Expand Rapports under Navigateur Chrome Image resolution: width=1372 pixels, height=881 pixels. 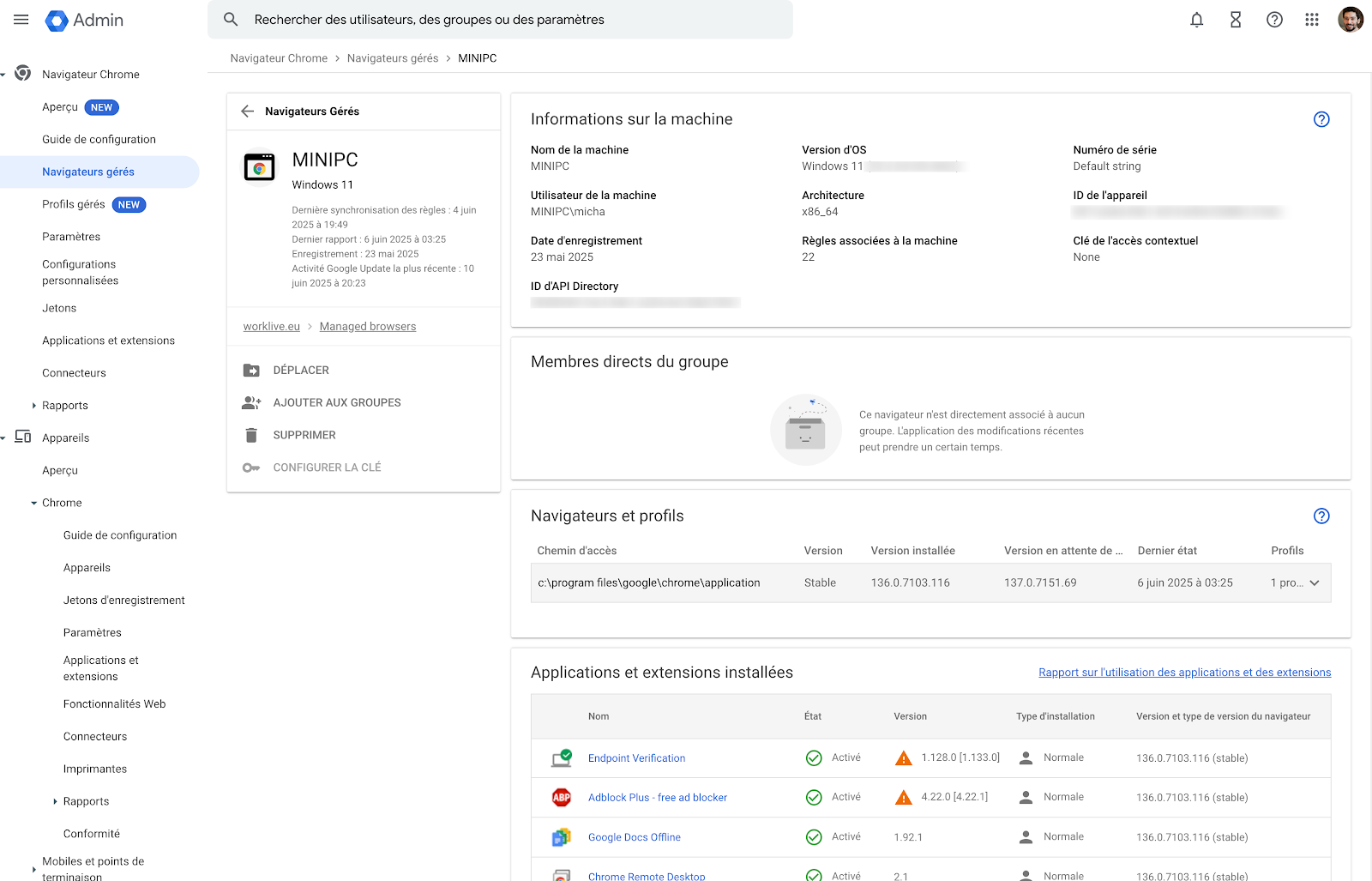click(x=33, y=406)
